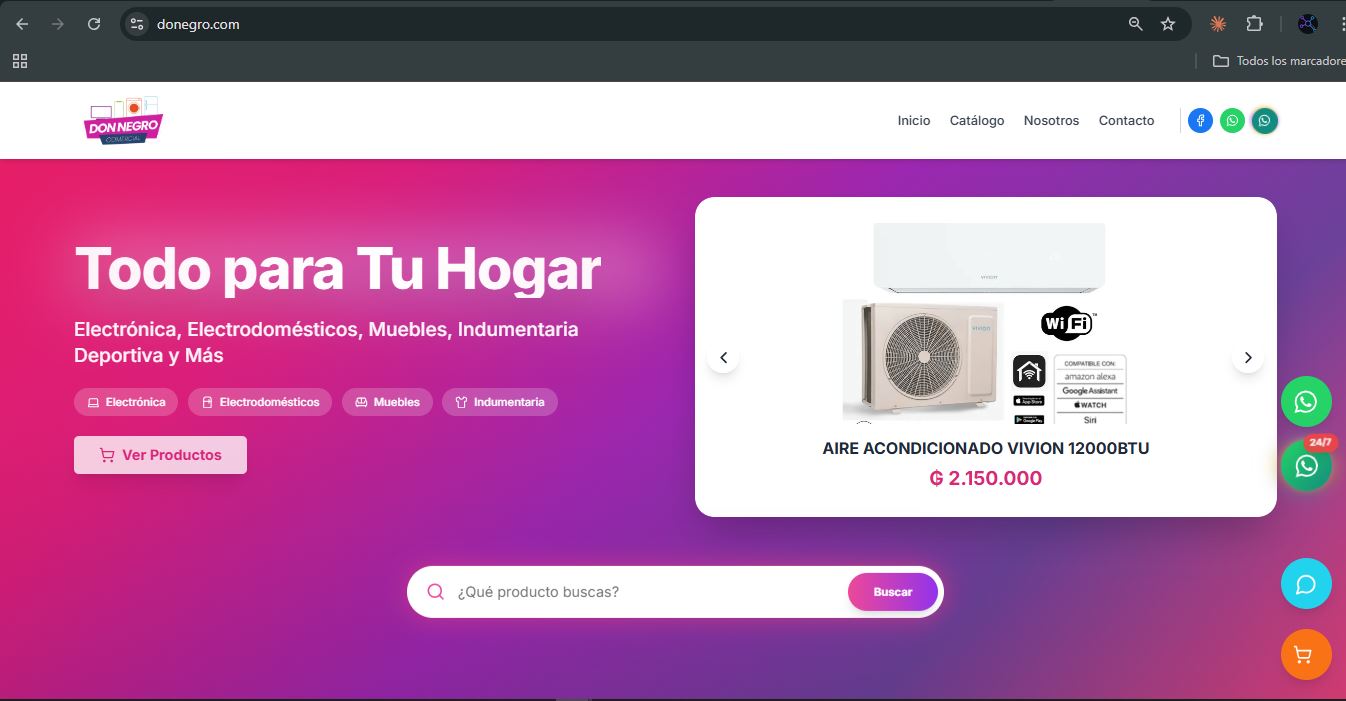Click the Buscar button

pos(893,592)
